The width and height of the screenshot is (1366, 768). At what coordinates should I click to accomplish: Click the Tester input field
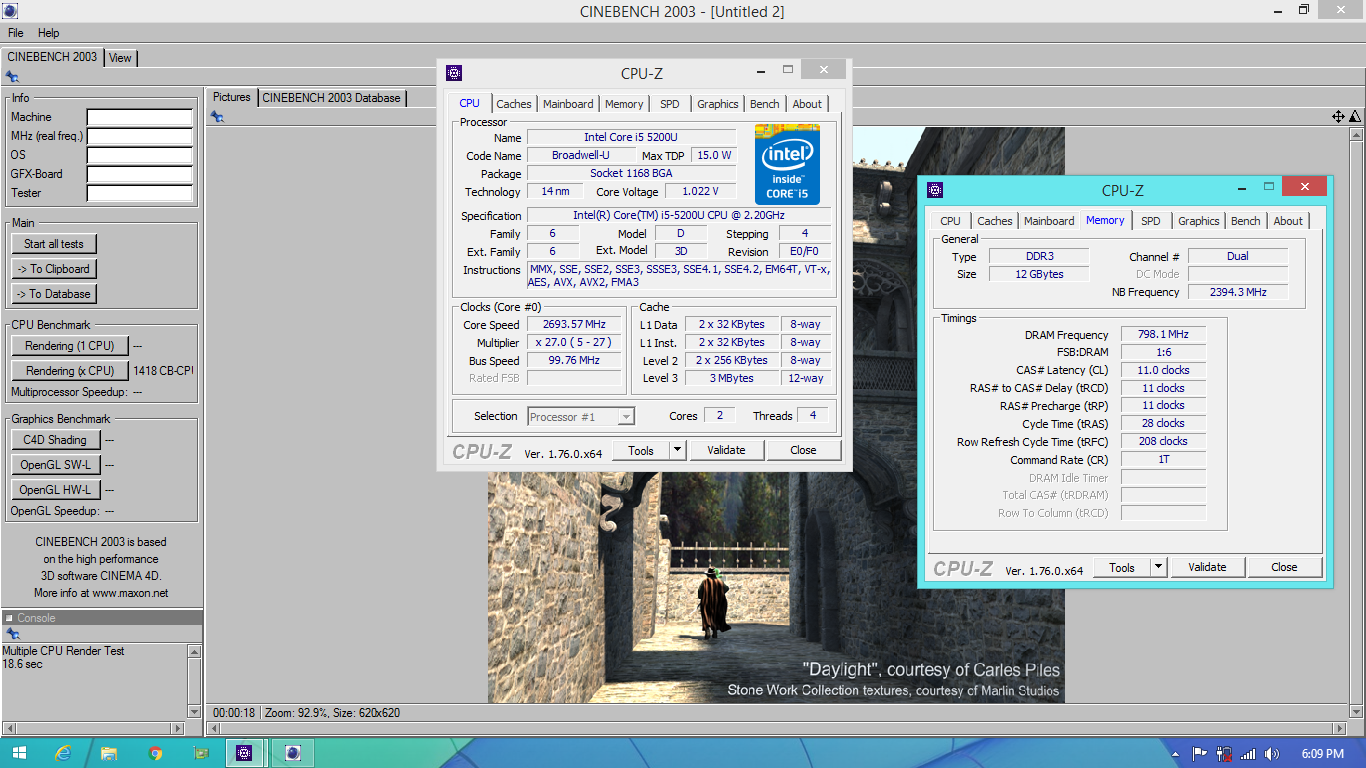139,194
